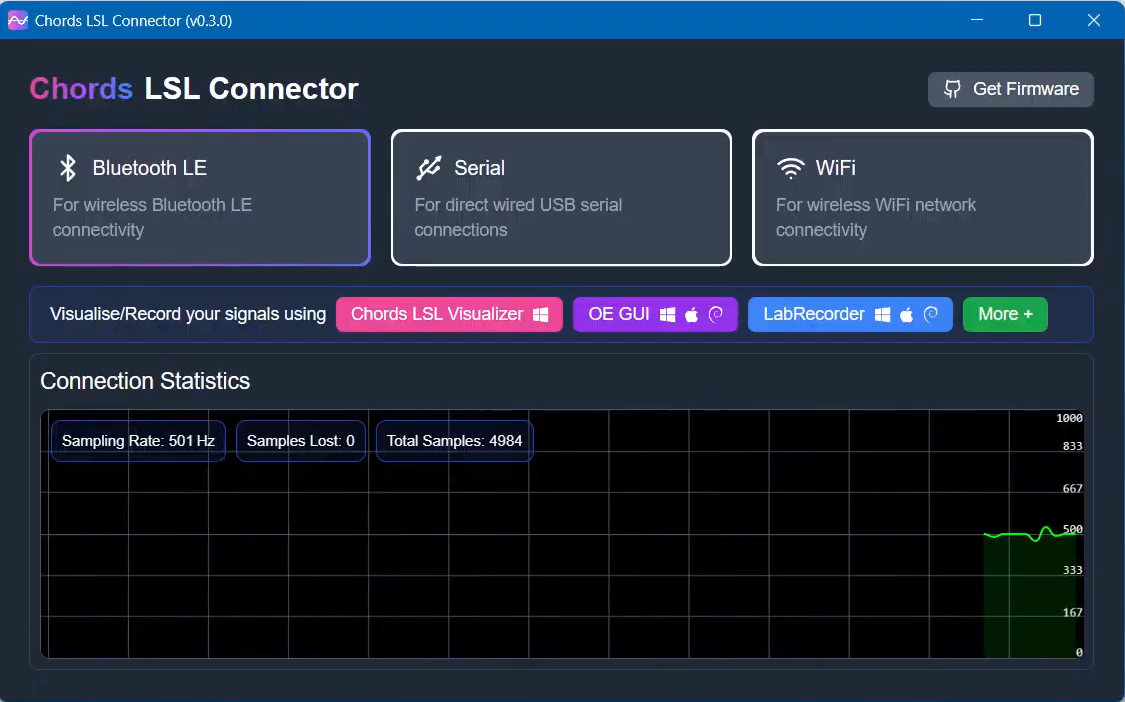Image resolution: width=1125 pixels, height=702 pixels.
Task: Open the LabRecorder link
Action: pyautogui.click(x=814, y=314)
